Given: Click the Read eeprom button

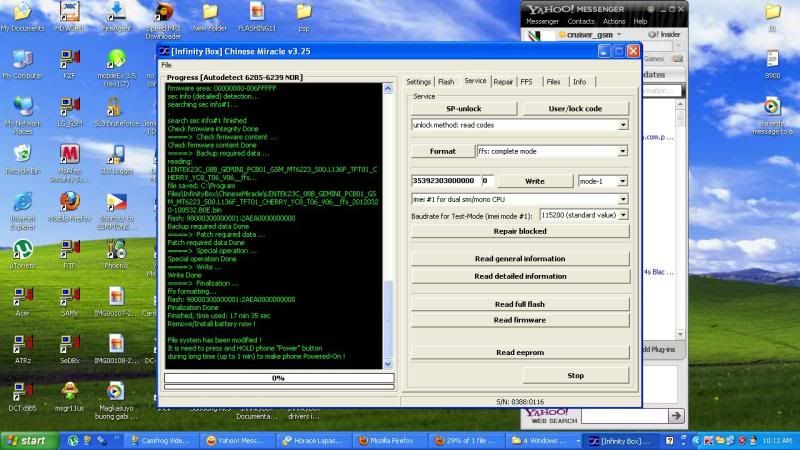Looking at the screenshot, I should (520, 353).
